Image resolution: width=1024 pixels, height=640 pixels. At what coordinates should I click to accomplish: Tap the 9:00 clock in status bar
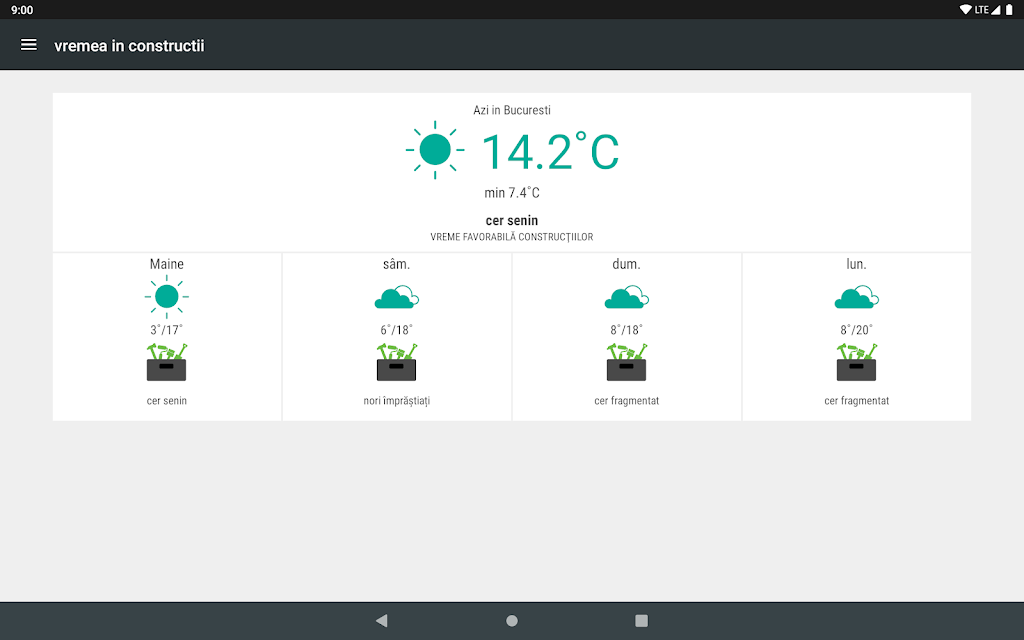[22, 10]
